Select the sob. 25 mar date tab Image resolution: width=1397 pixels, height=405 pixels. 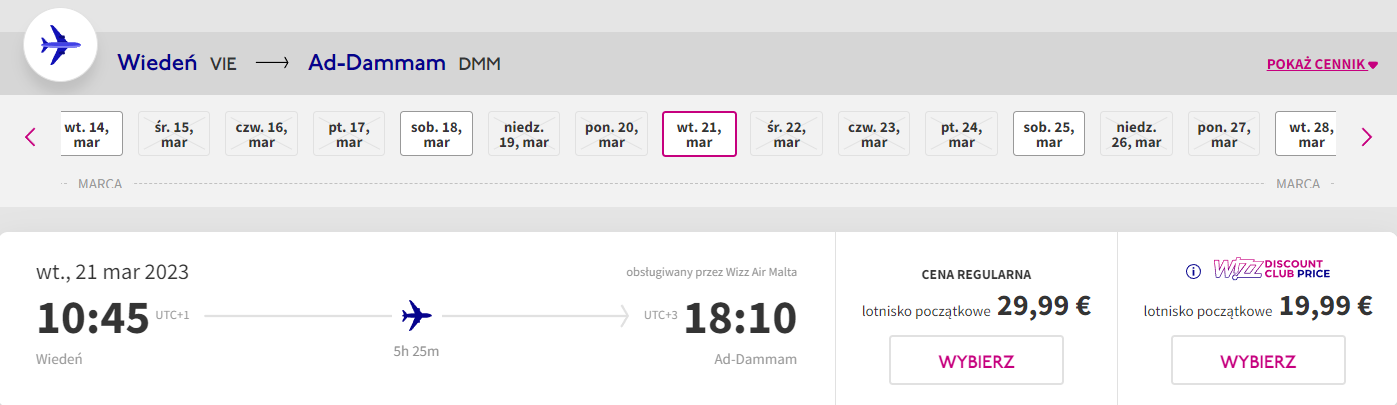click(1049, 134)
